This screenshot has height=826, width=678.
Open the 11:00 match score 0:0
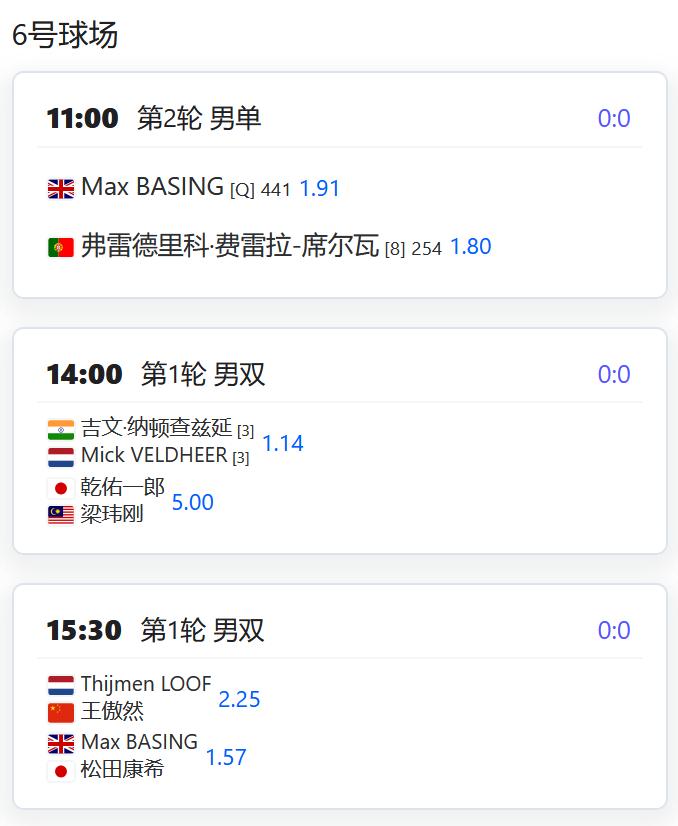click(614, 118)
